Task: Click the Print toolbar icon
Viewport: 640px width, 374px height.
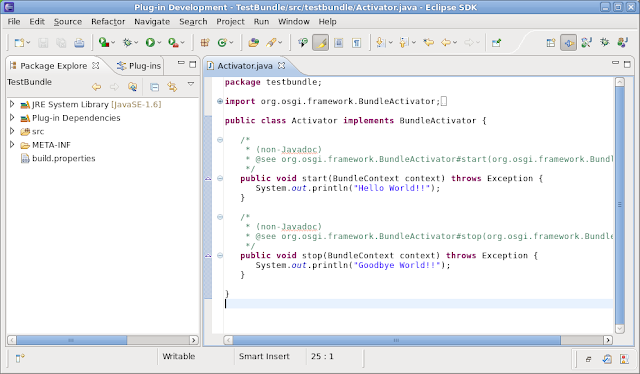Action: tap(79, 42)
